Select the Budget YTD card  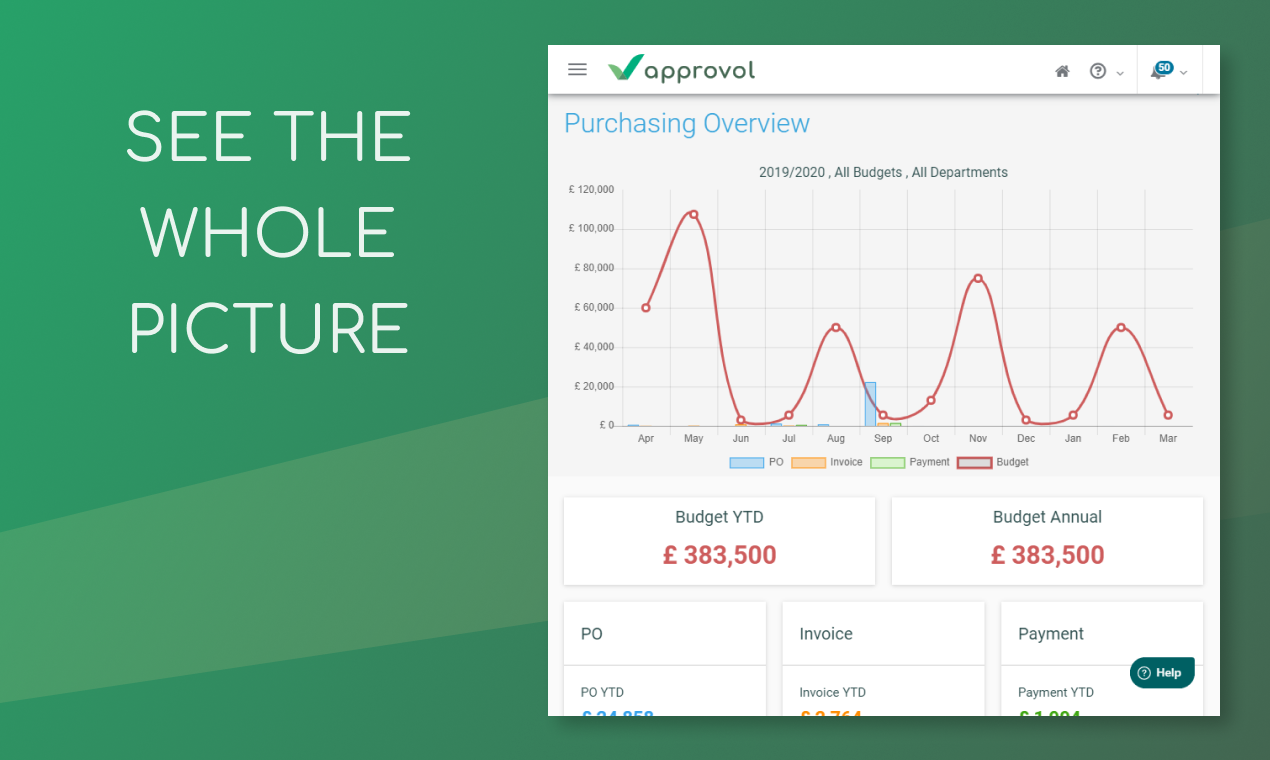pyautogui.click(x=719, y=541)
